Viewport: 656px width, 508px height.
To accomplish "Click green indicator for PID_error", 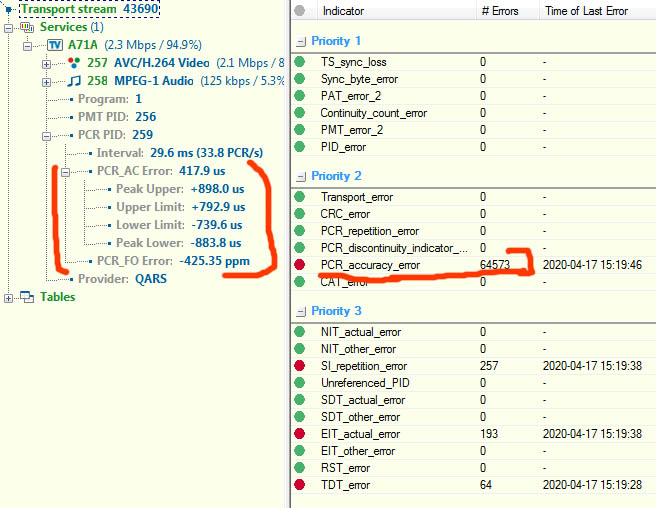I will point(300,147).
